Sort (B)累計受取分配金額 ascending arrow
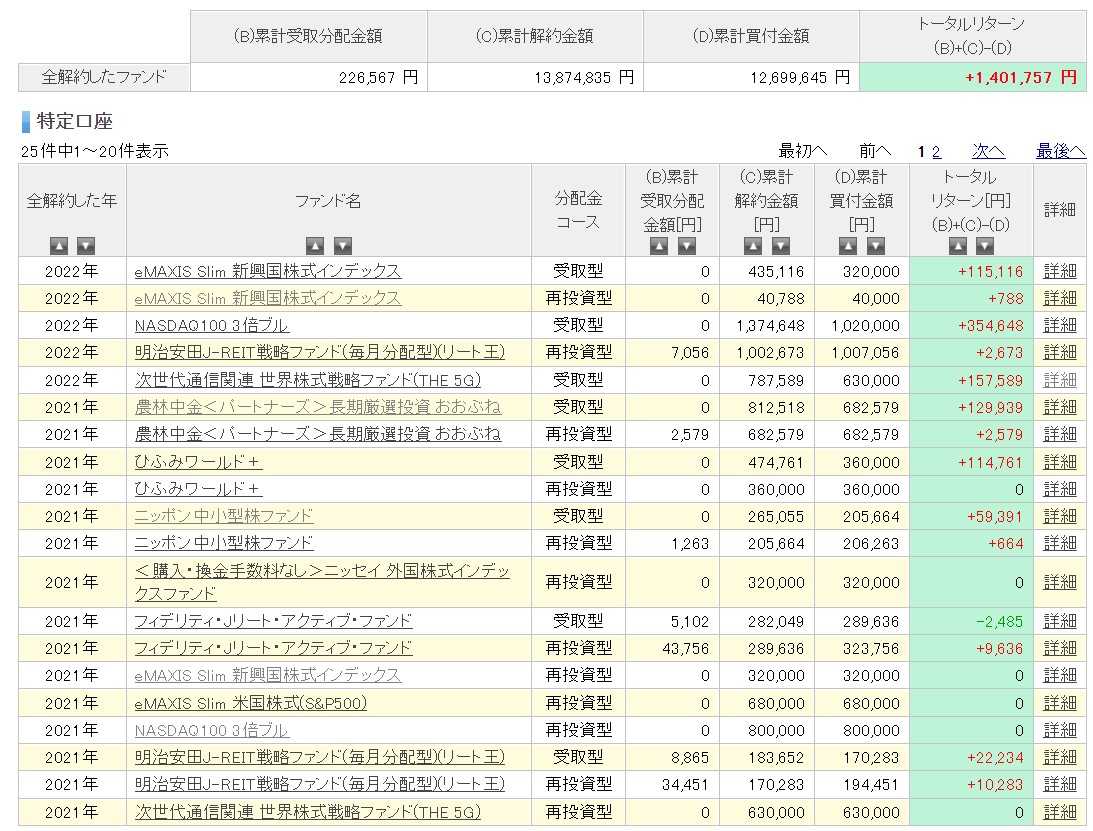This screenshot has width=1093, height=831. click(659, 245)
